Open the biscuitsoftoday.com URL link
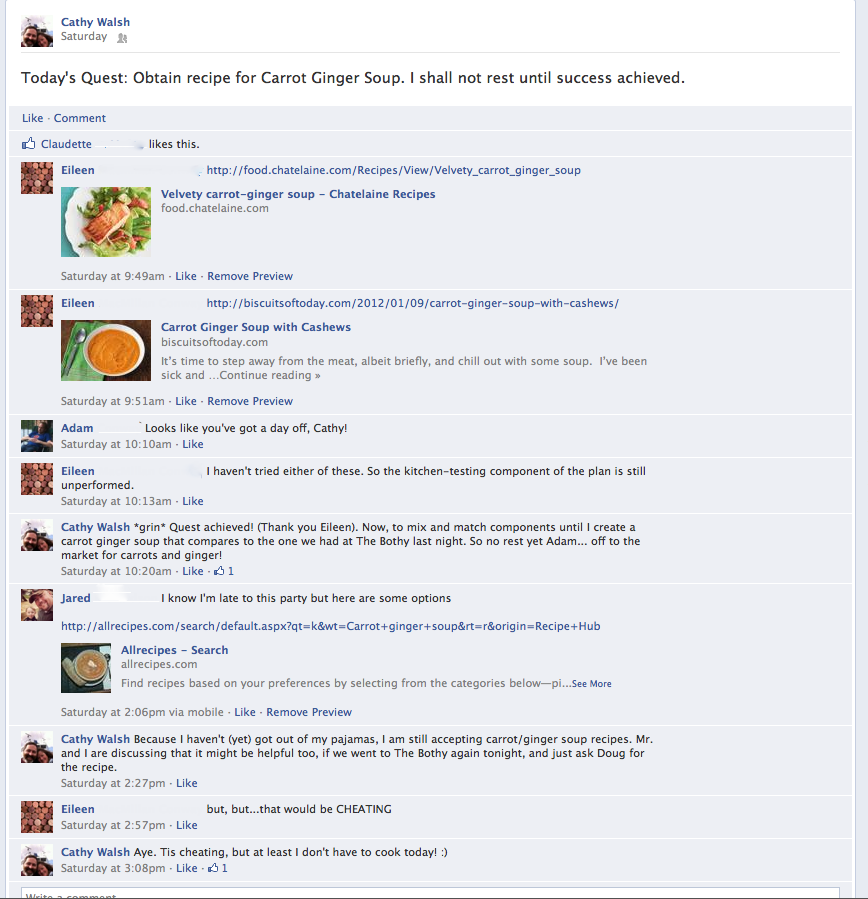The width and height of the screenshot is (868, 899). coord(413,303)
